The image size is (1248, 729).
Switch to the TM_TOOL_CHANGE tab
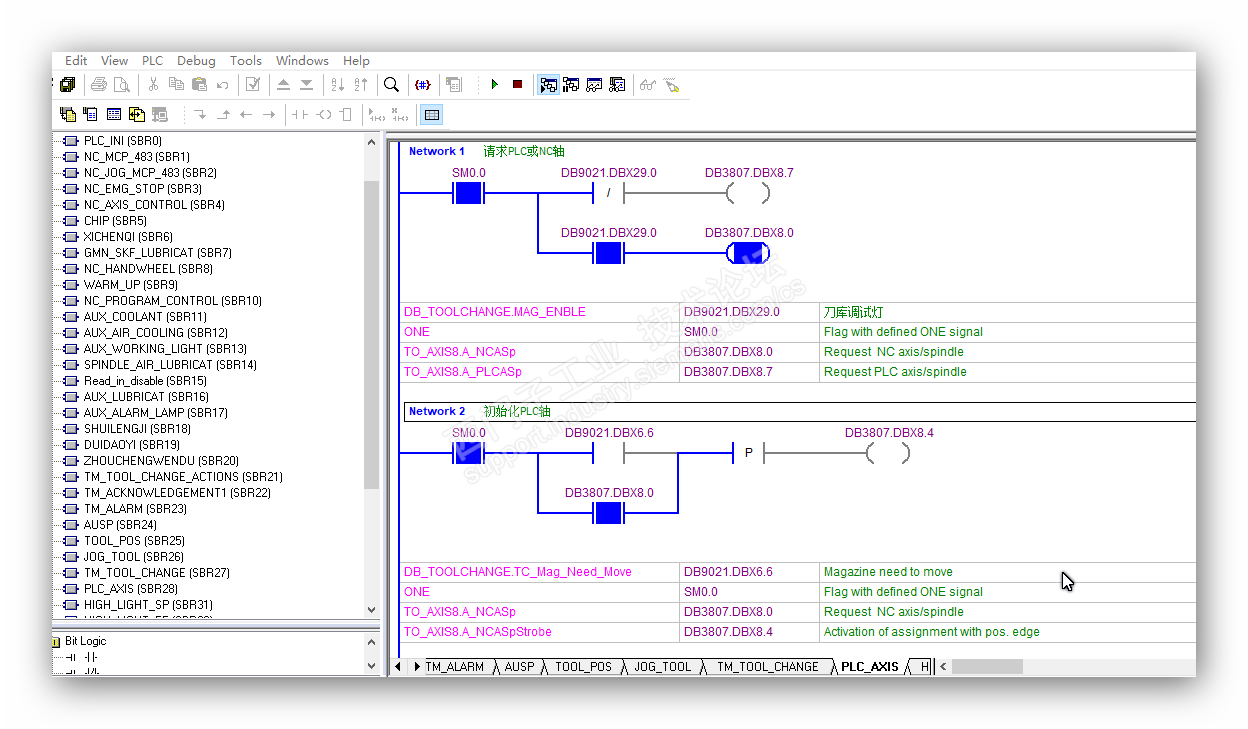pyautogui.click(x=767, y=667)
